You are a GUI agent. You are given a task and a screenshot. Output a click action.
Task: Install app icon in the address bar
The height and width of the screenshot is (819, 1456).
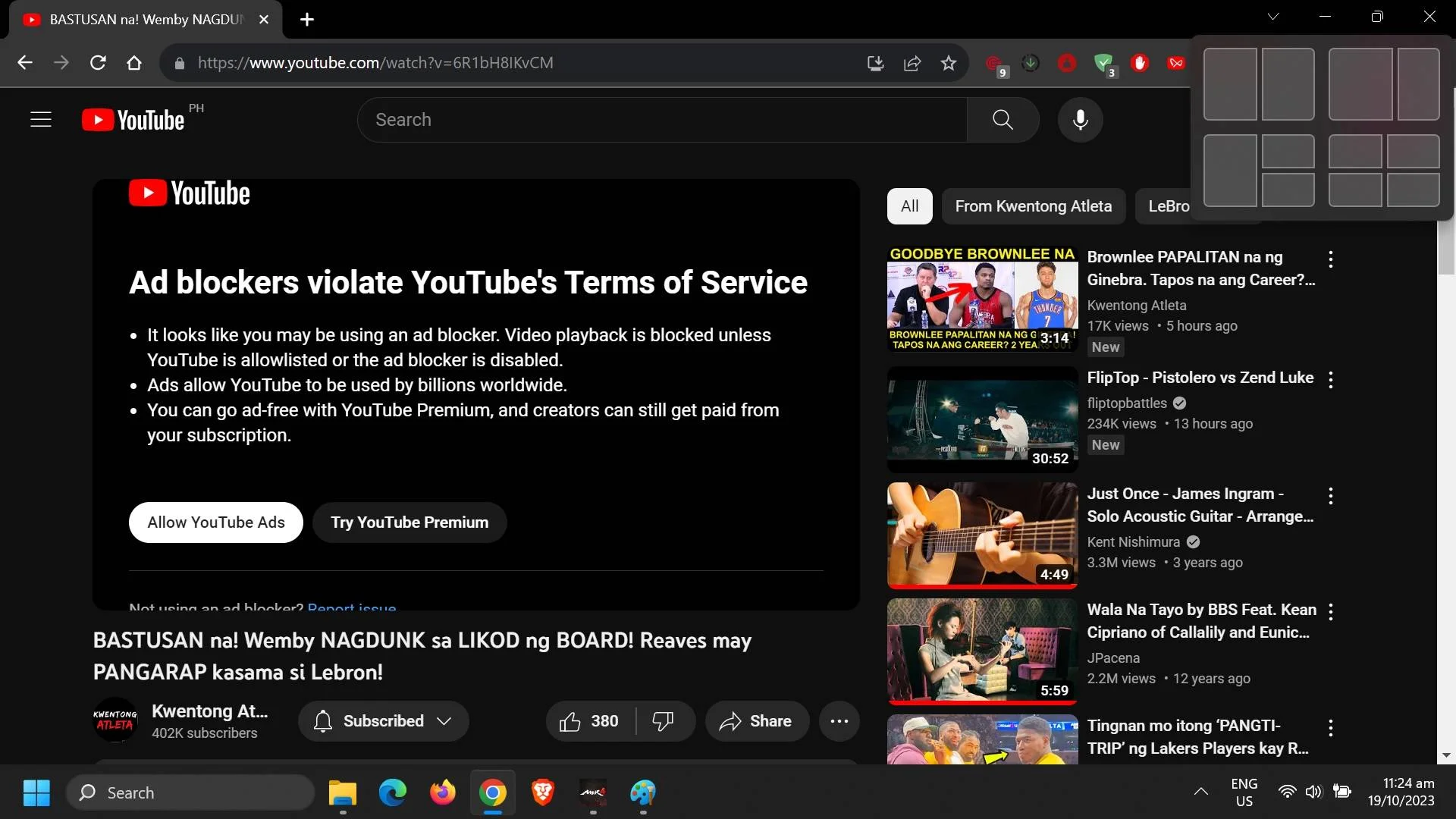(x=876, y=63)
